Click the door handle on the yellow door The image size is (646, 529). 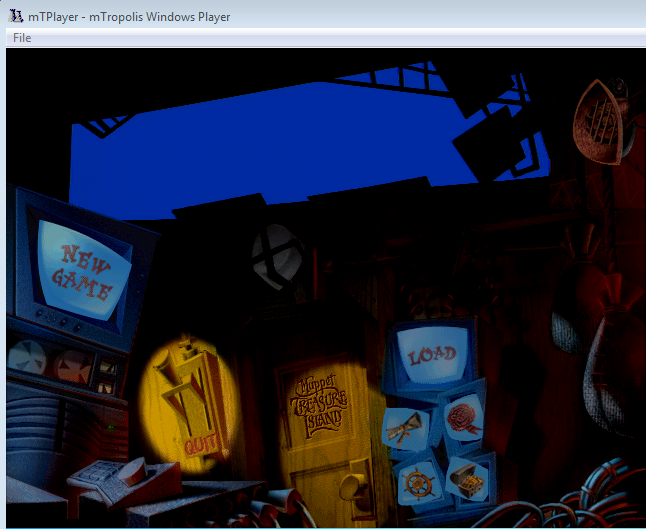(349, 487)
